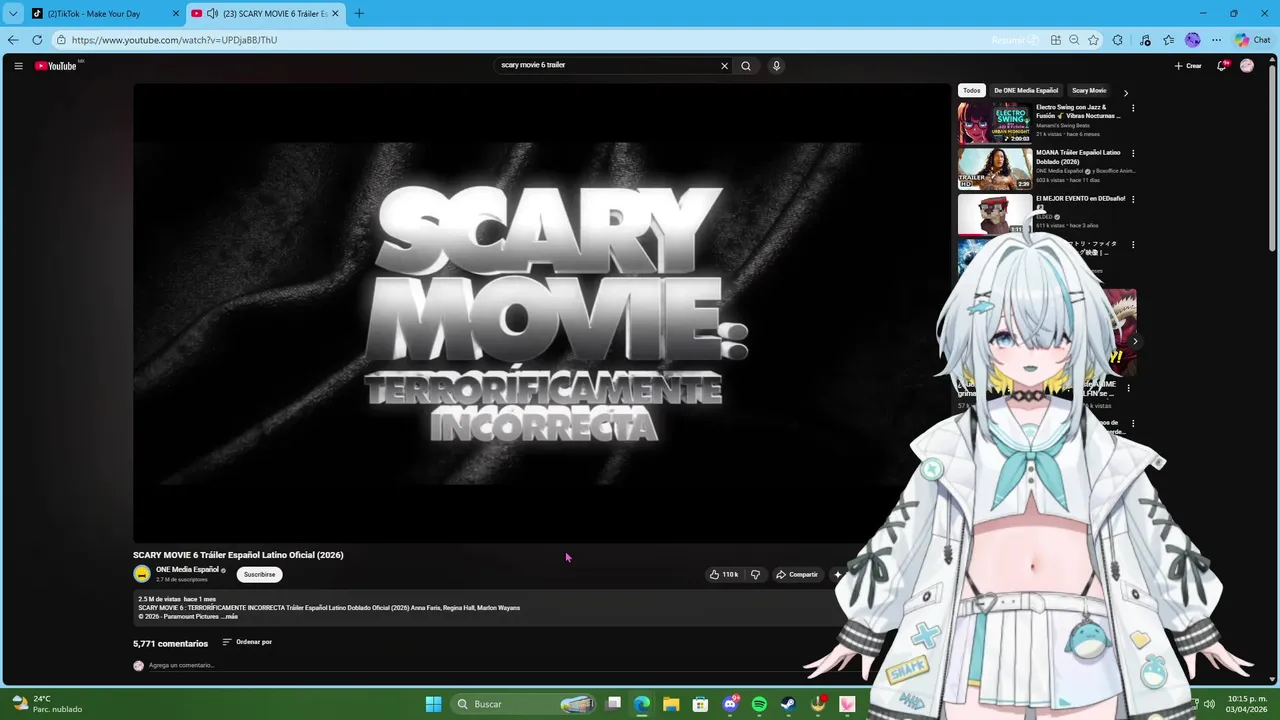Open Edge profile avatar
Image resolution: width=1280 pixels, height=720 pixels.
(1193, 40)
